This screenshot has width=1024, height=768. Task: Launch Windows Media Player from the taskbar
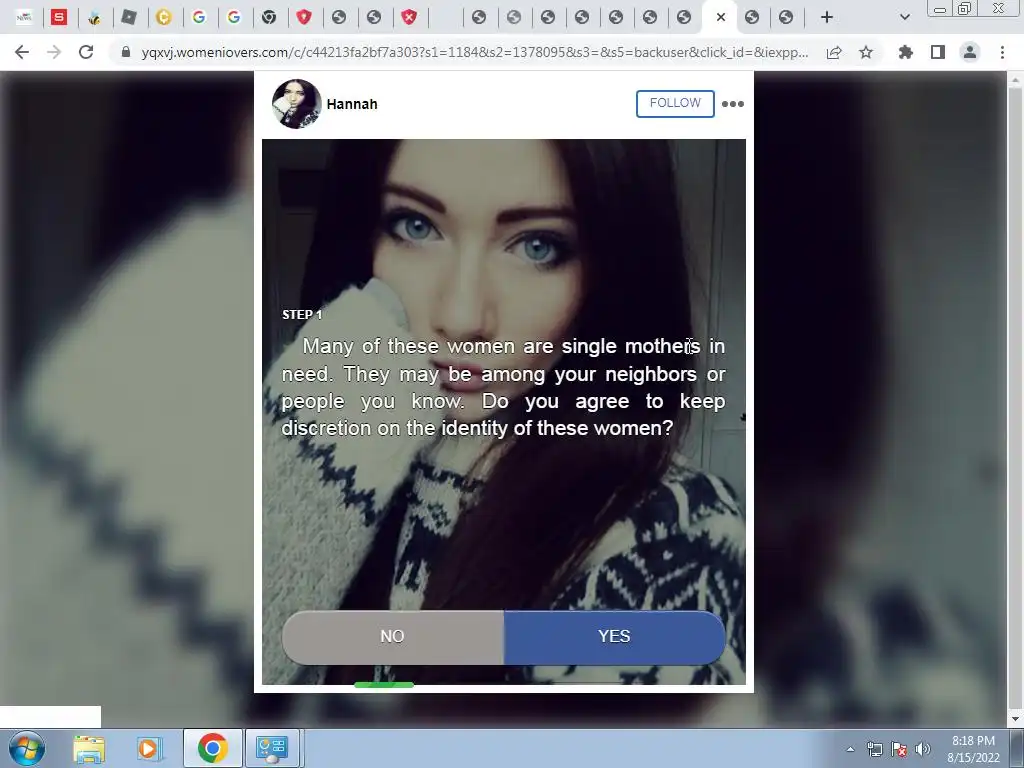tap(149, 748)
